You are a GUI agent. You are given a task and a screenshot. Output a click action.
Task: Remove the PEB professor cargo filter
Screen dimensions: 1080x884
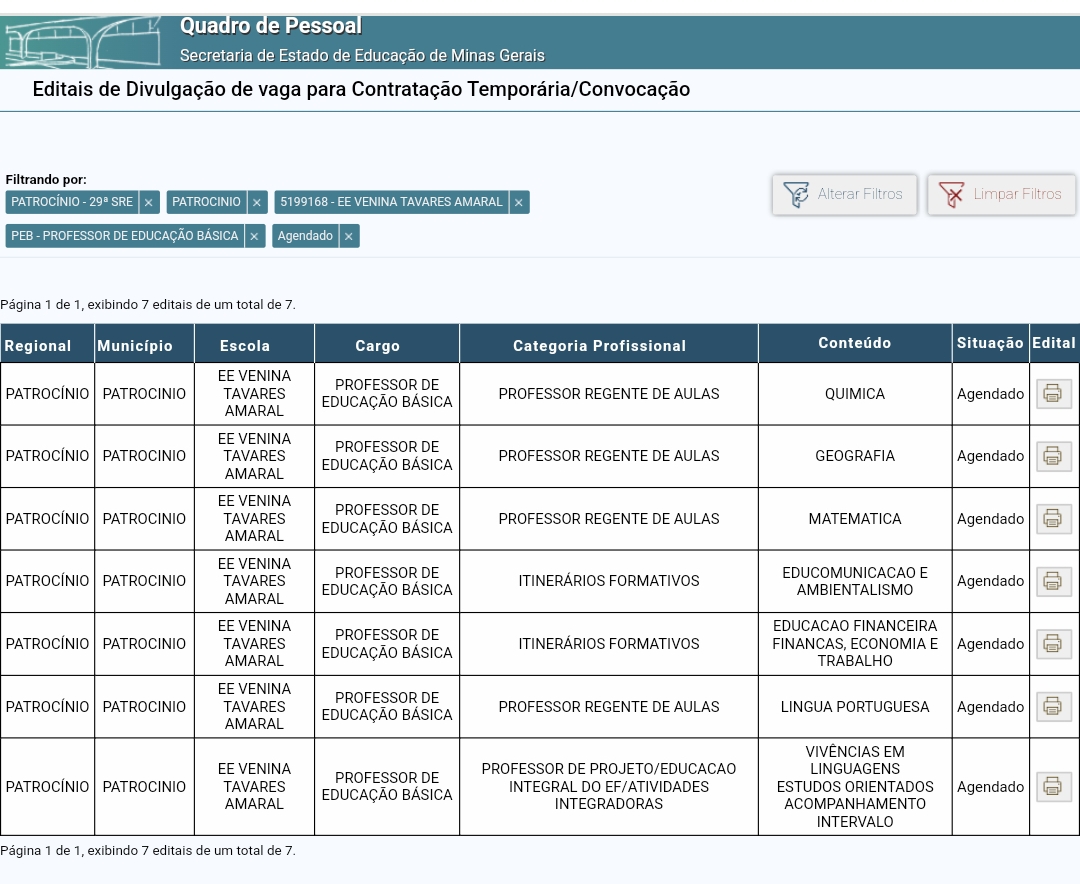click(x=254, y=237)
